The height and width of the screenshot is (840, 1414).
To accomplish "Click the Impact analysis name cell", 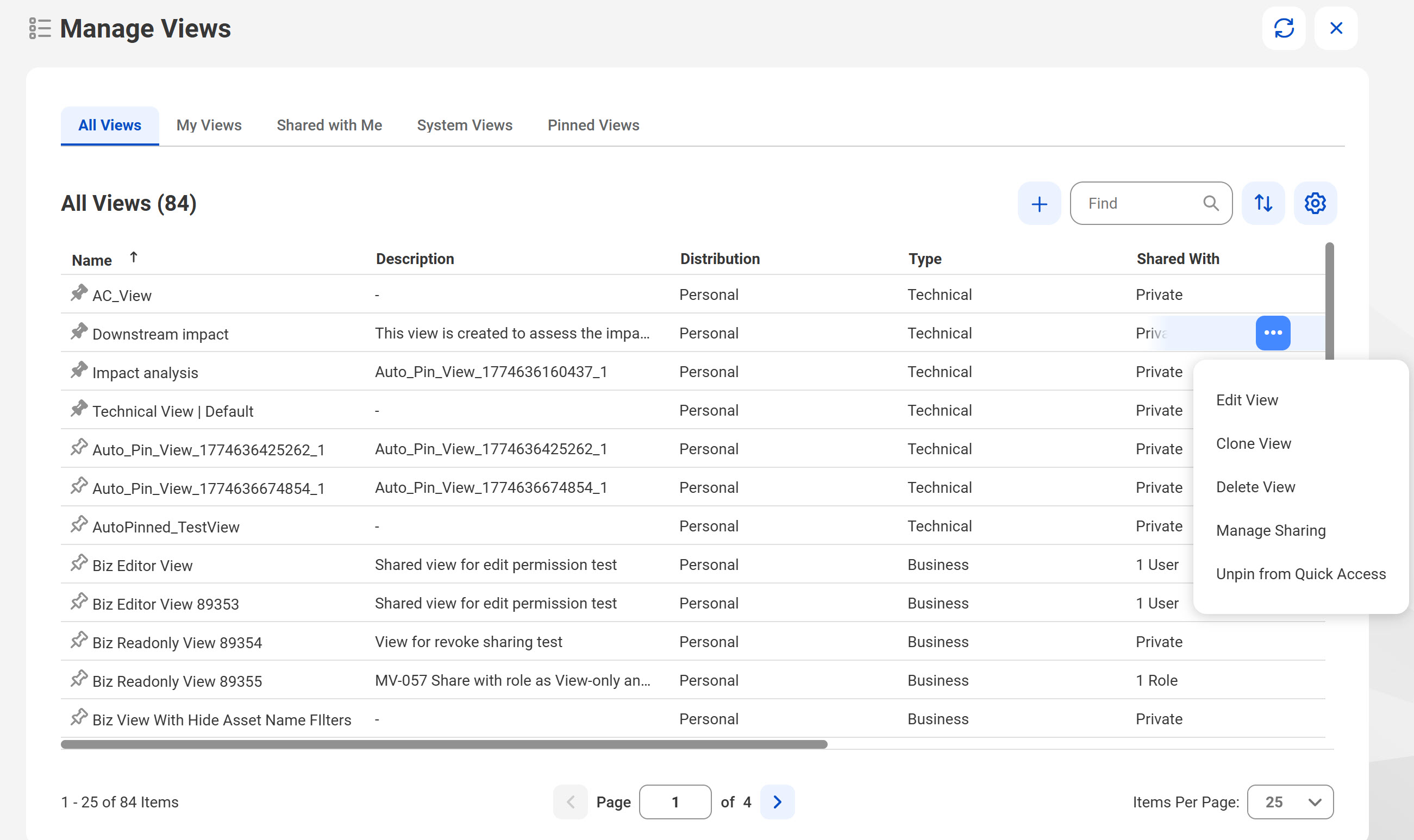I will coord(145,372).
